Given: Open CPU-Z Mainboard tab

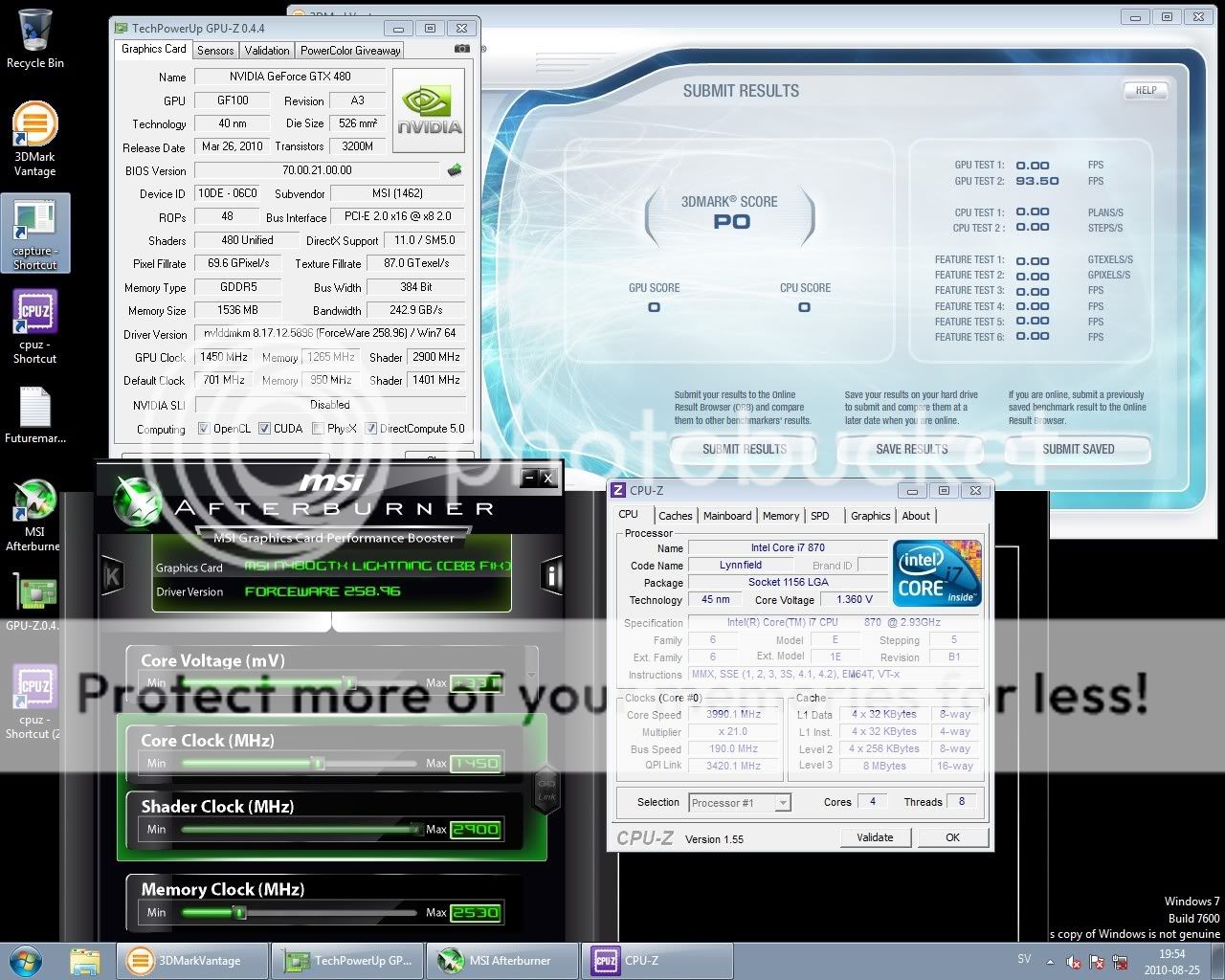Looking at the screenshot, I should pyautogui.click(x=727, y=516).
